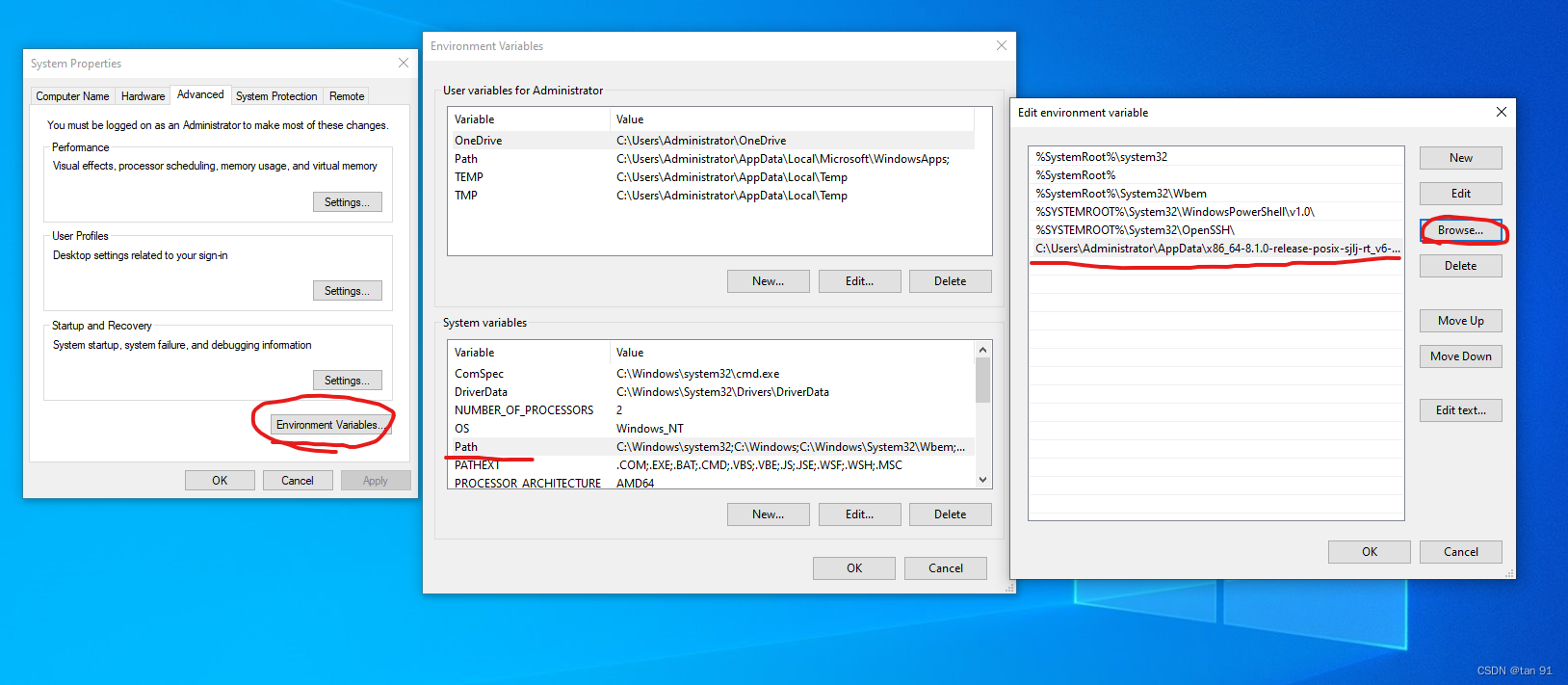Select the %SystemRoot%\System32\Wbem entry
Viewport: 1568px width, 685px height.
(x=1215, y=194)
